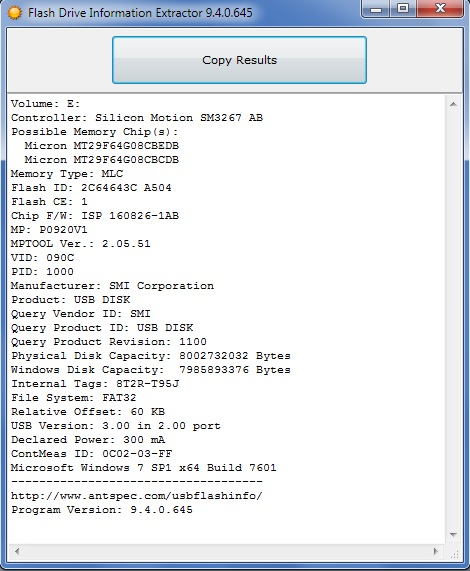
Task: Click the 'VID: 090C' line
Action: [43, 257]
